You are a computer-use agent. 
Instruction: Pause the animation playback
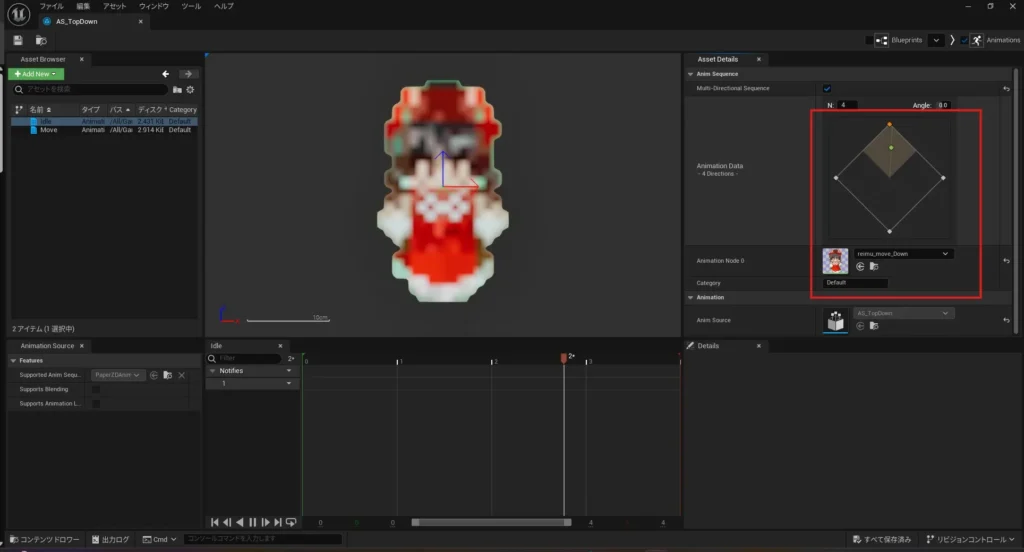[253, 522]
